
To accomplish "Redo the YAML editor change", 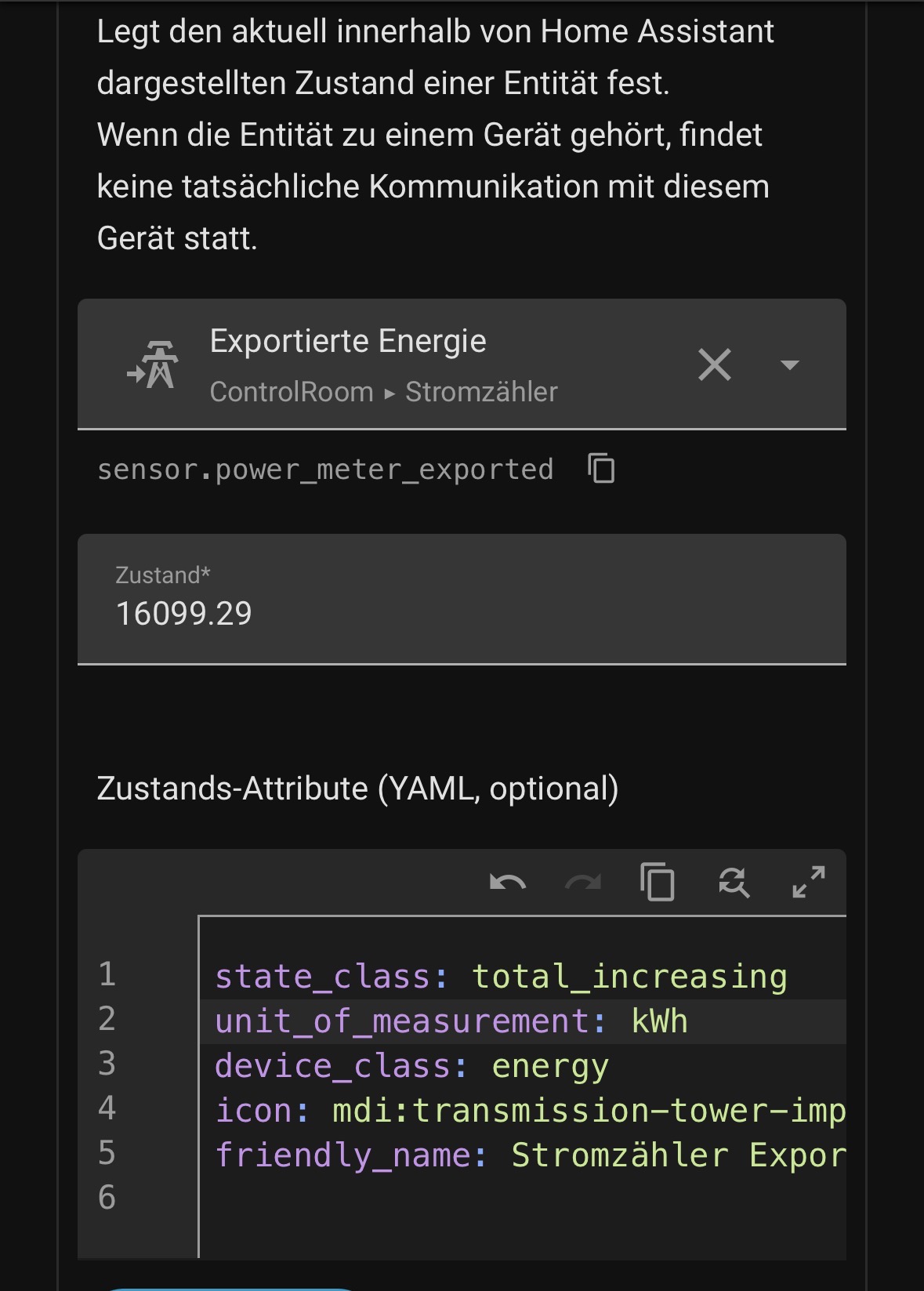I will (x=583, y=883).
